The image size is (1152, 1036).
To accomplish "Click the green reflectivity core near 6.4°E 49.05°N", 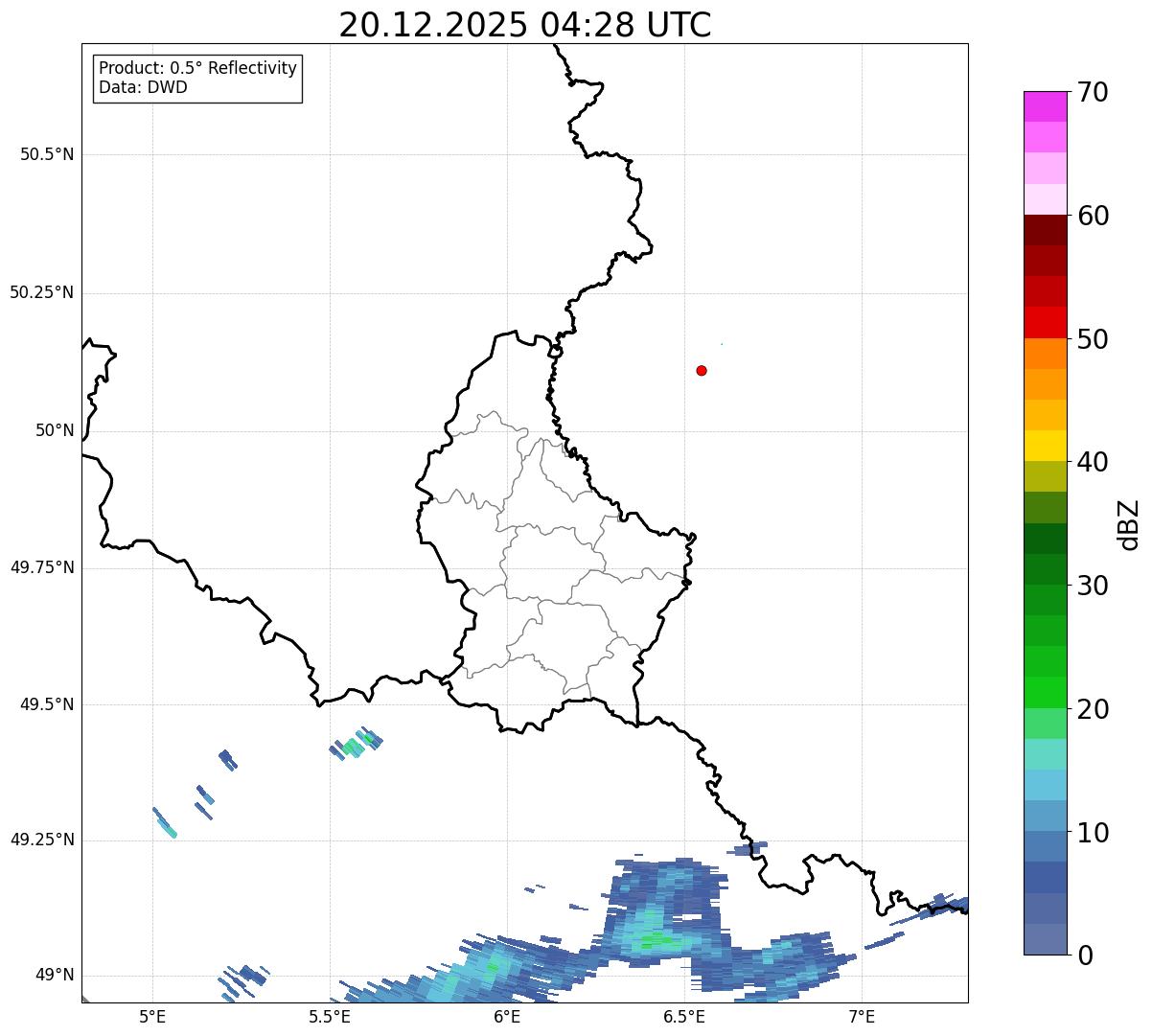I will pos(657,942).
